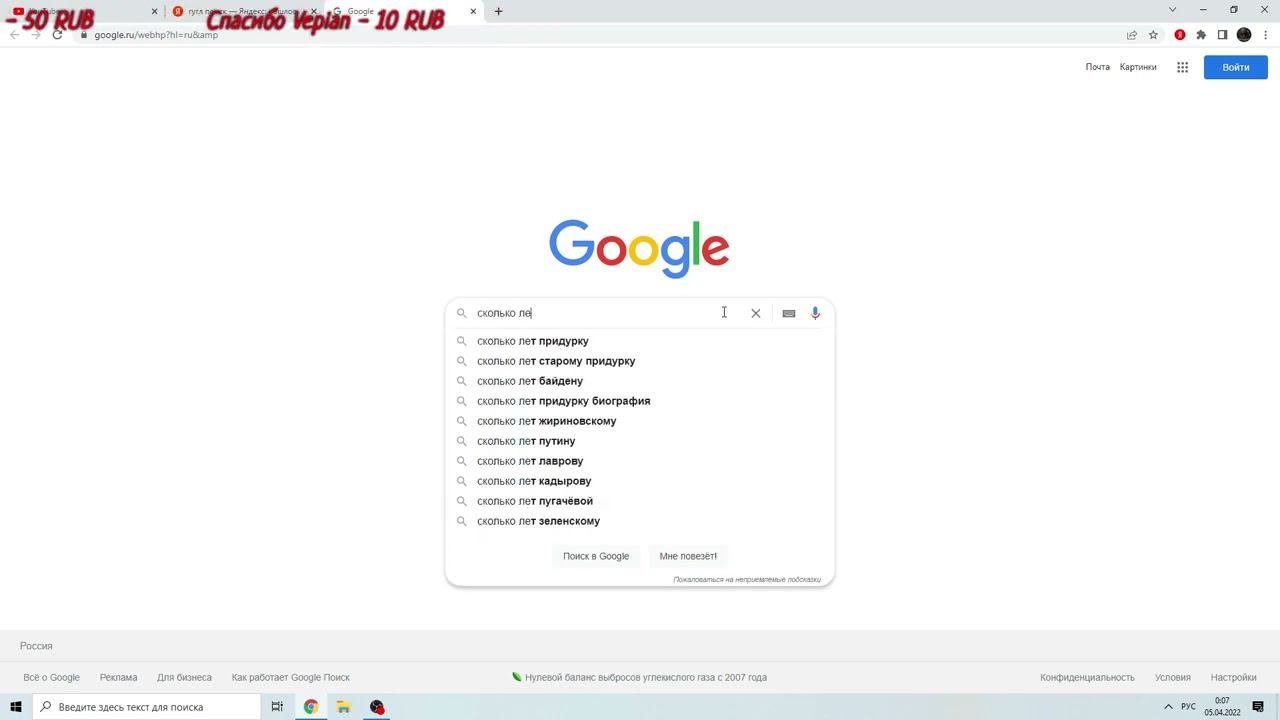
Task: View site security info via lock icon
Action: [x=84, y=35]
